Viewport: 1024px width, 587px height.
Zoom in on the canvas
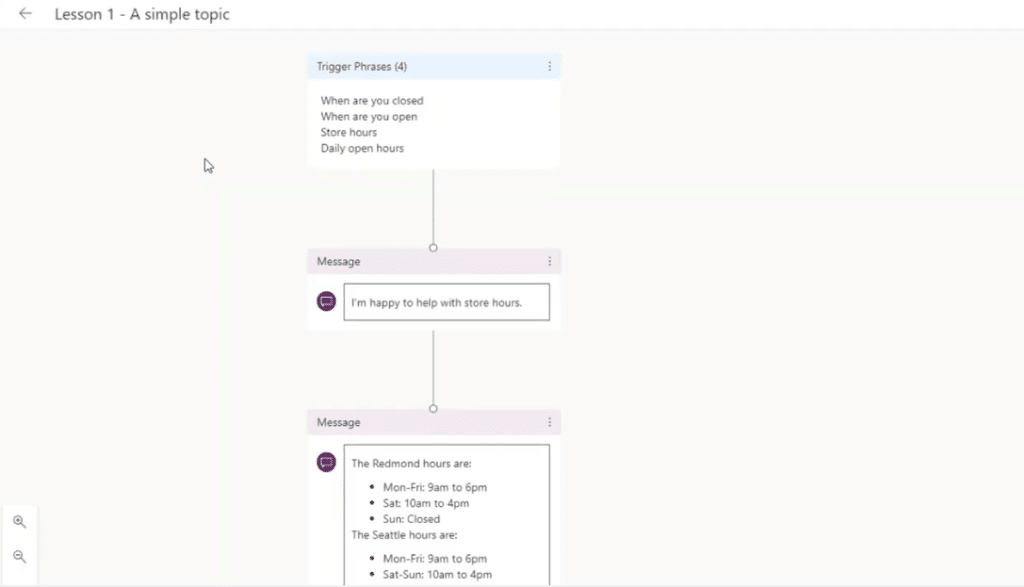[x=20, y=522]
